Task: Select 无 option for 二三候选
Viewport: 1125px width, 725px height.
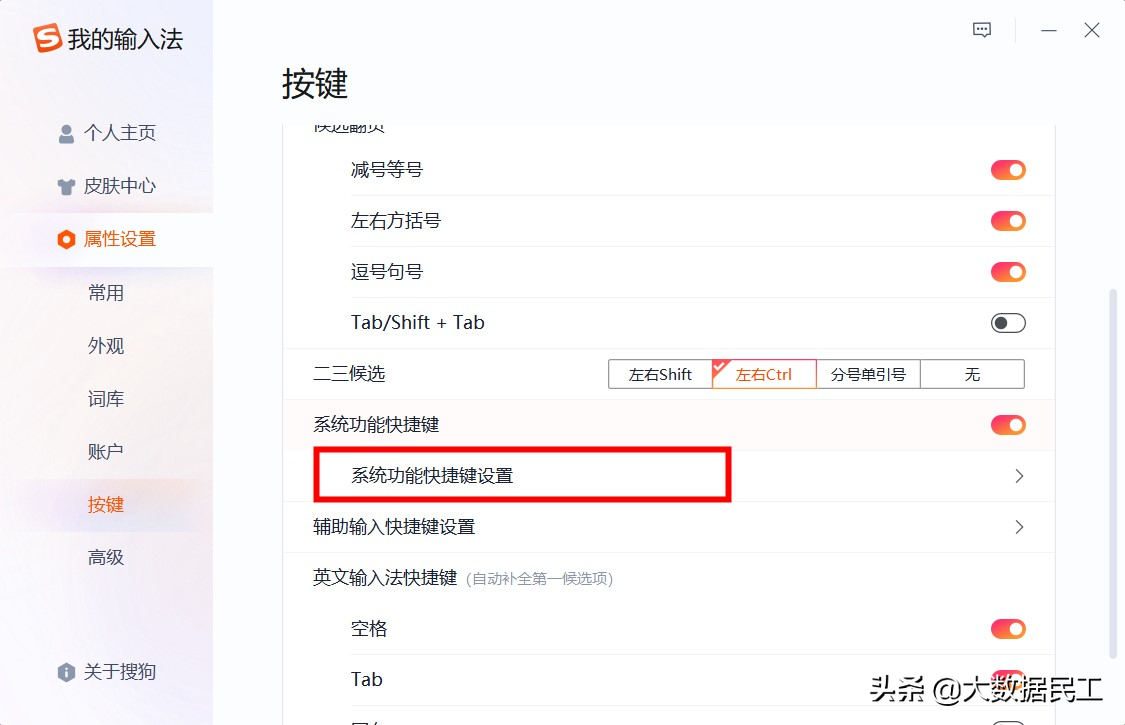Action: point(972,374)
